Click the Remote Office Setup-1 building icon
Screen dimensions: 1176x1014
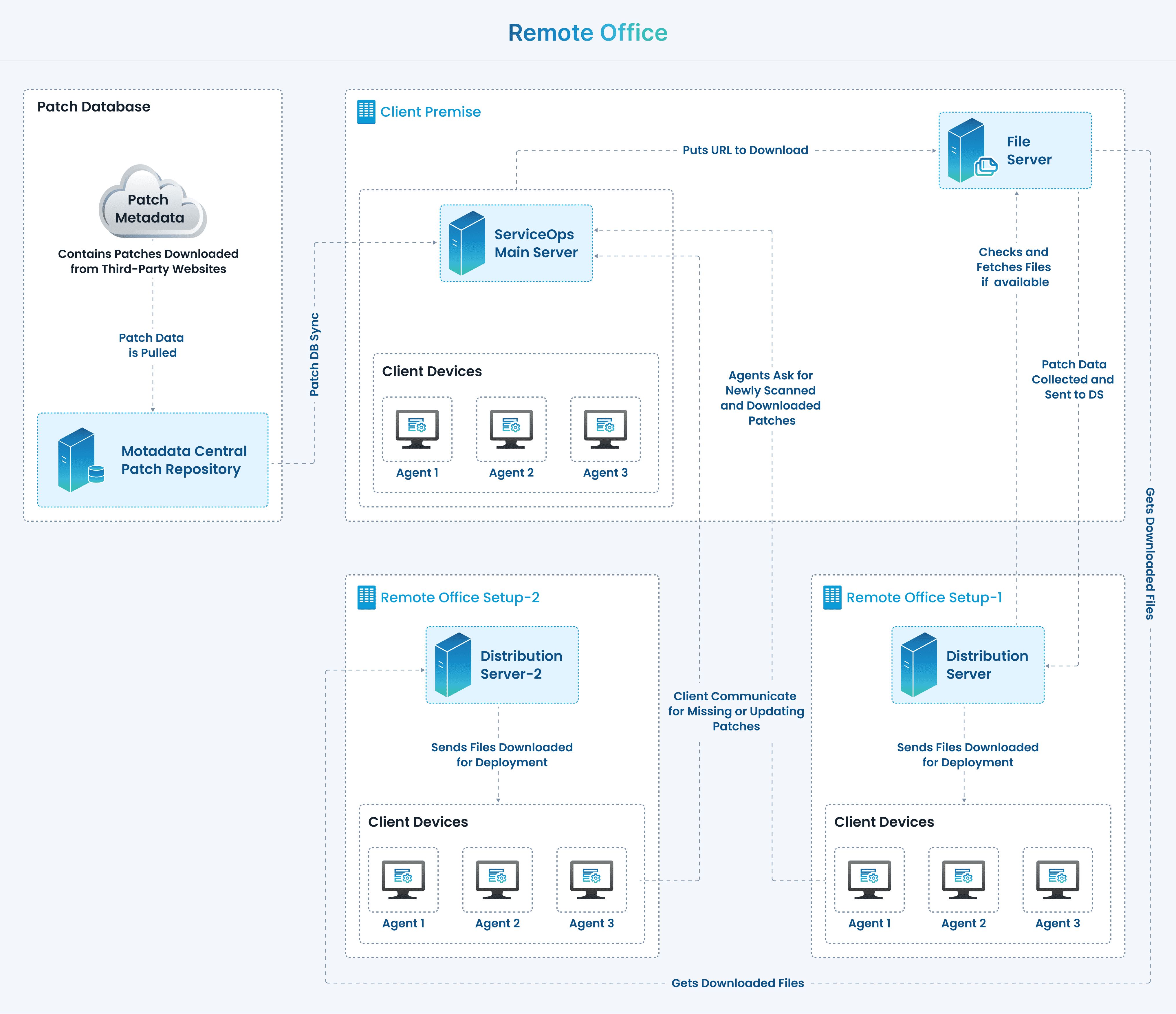[x=832, y=597]
